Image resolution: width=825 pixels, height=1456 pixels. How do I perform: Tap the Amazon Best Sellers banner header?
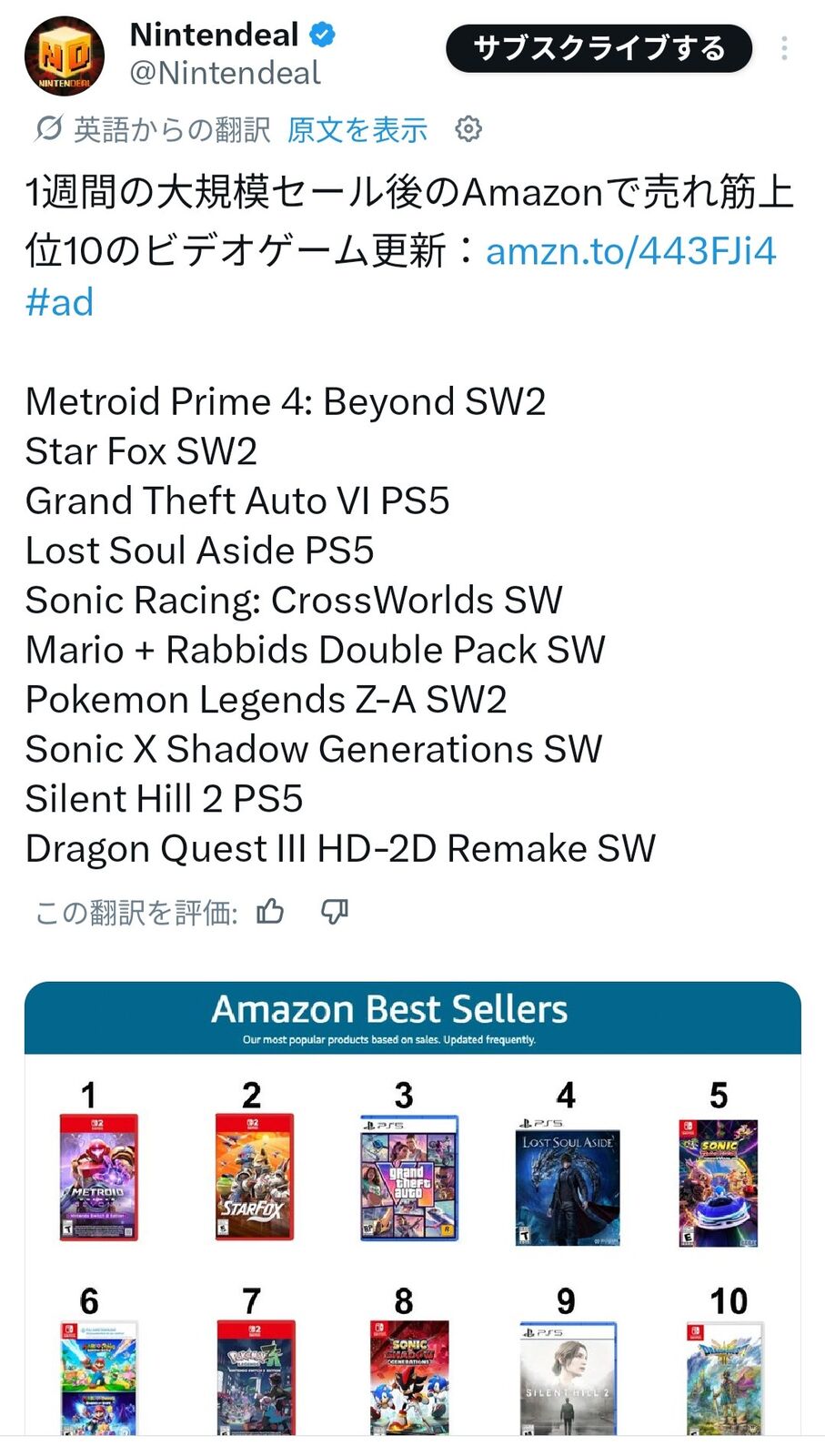pyautogui.click(x=413, y=1017)
